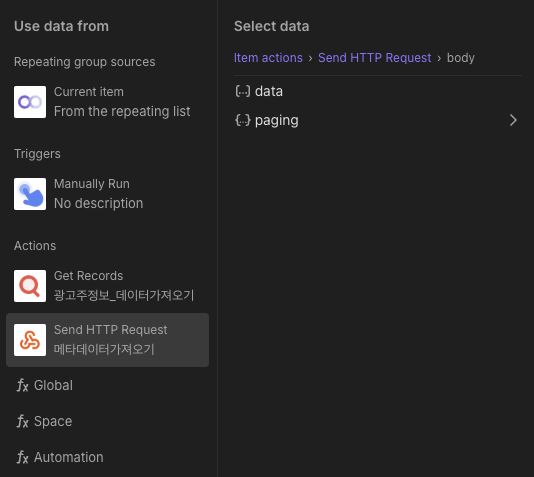Open Send HTTP Request breadcrumb link
This screenshot has width=534, height=477.
pyautogui.click(x=375, y=58)
